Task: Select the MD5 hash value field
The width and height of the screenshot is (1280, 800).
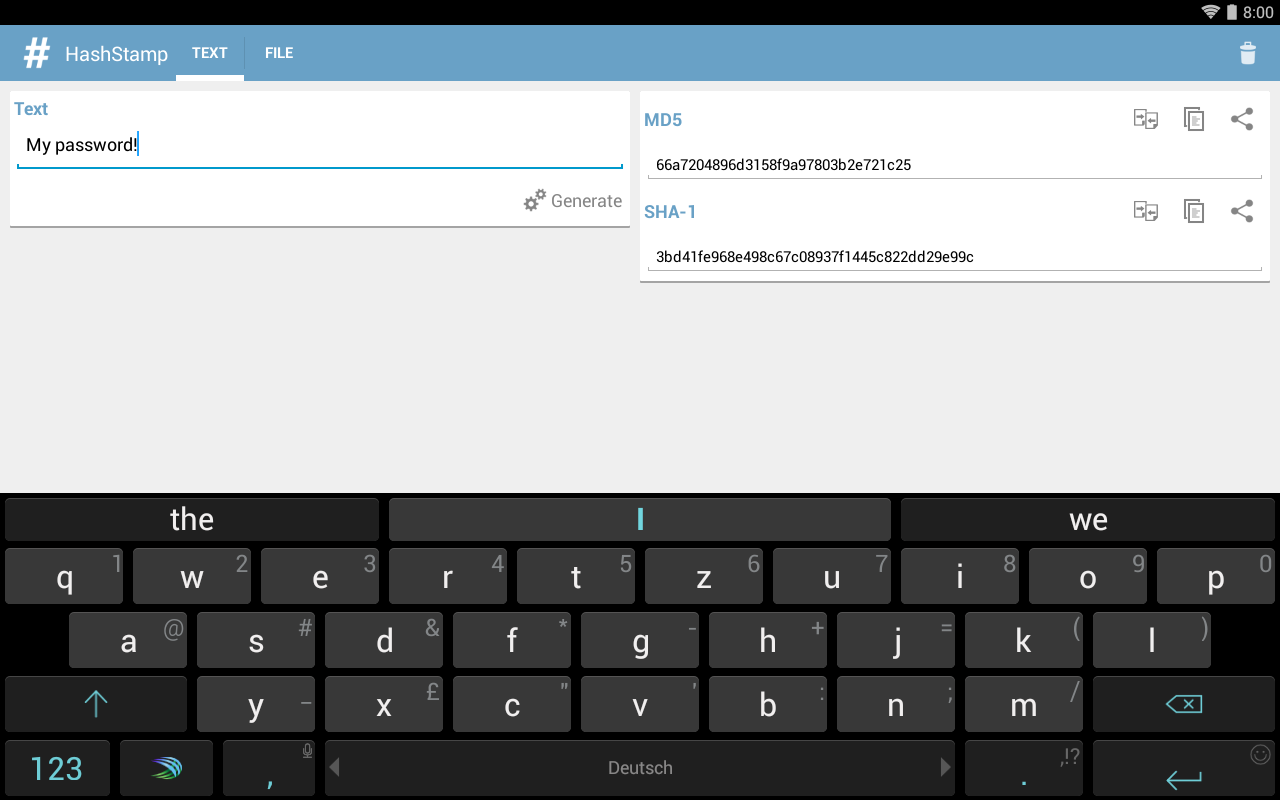Action: coord(955,165)
